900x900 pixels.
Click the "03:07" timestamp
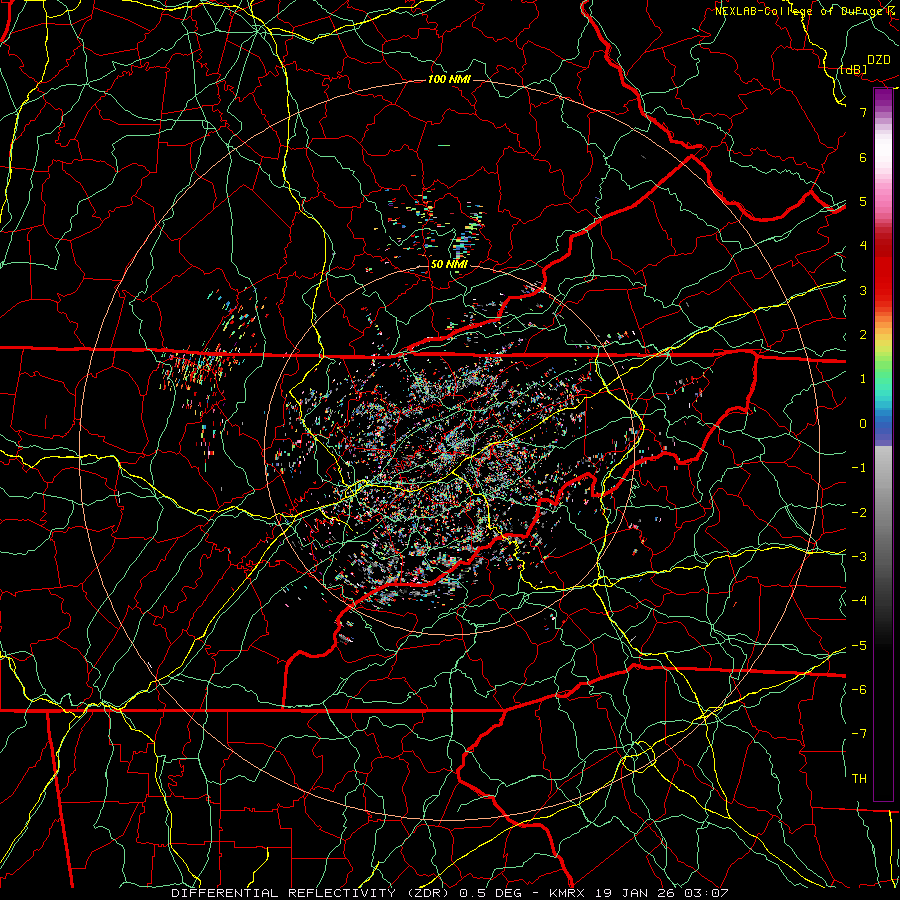(705, 893)
